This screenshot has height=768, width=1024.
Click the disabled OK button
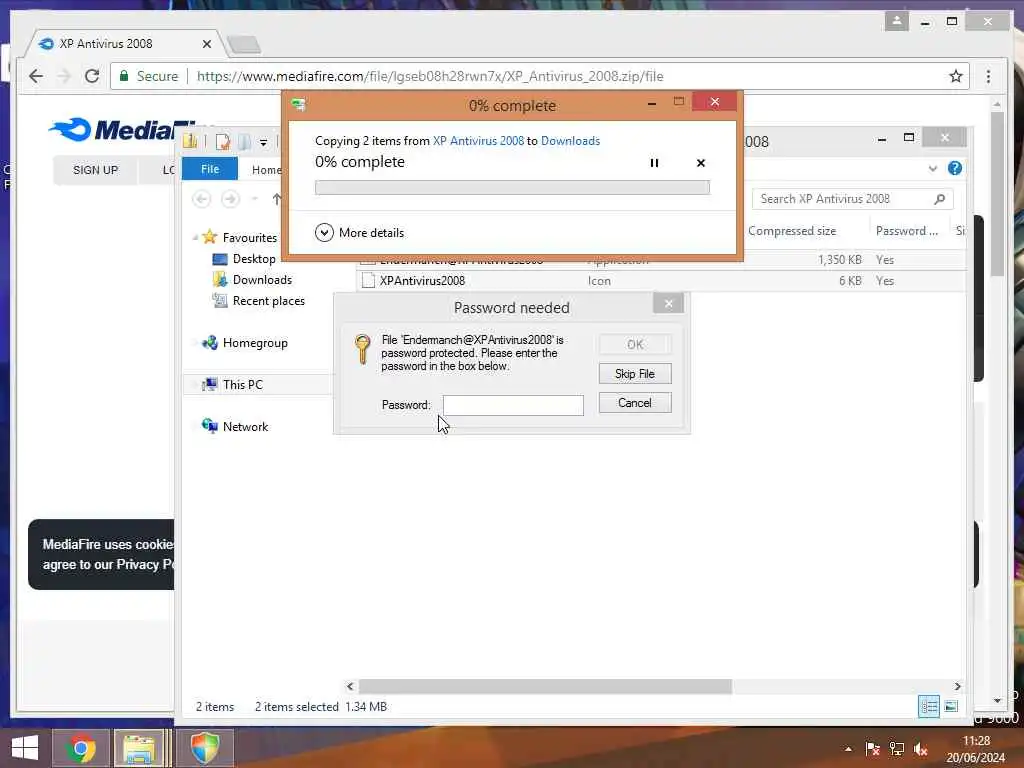point(635,344)
